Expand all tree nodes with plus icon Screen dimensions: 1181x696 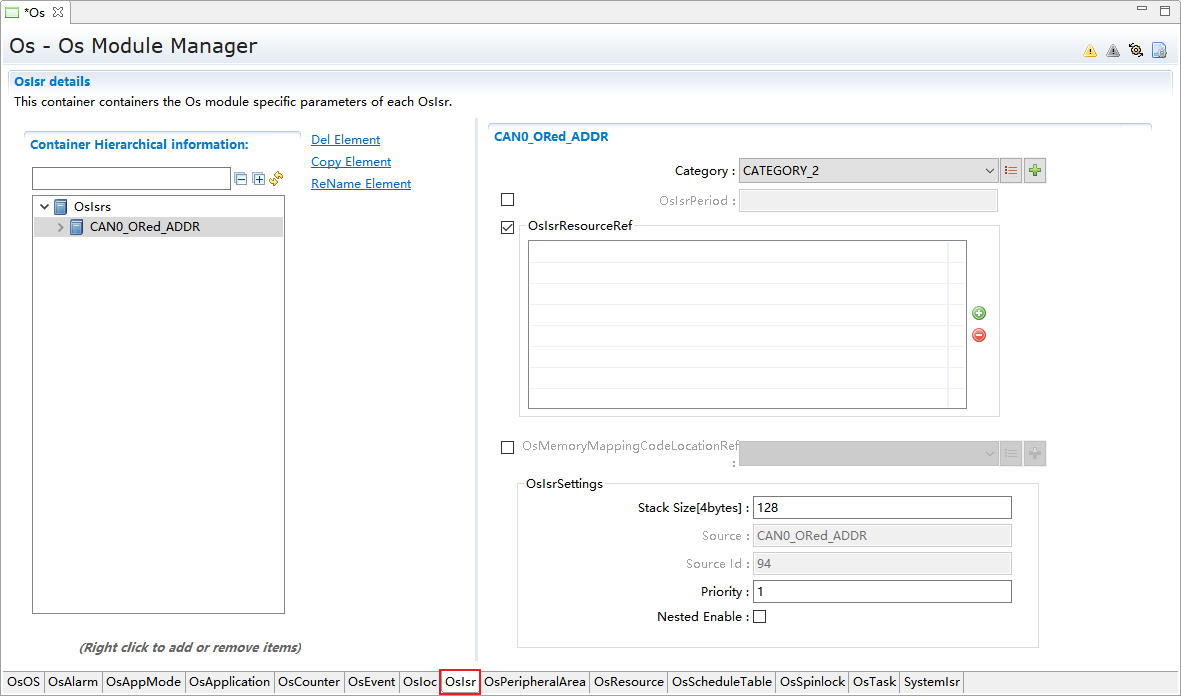(x=258, y=179)
